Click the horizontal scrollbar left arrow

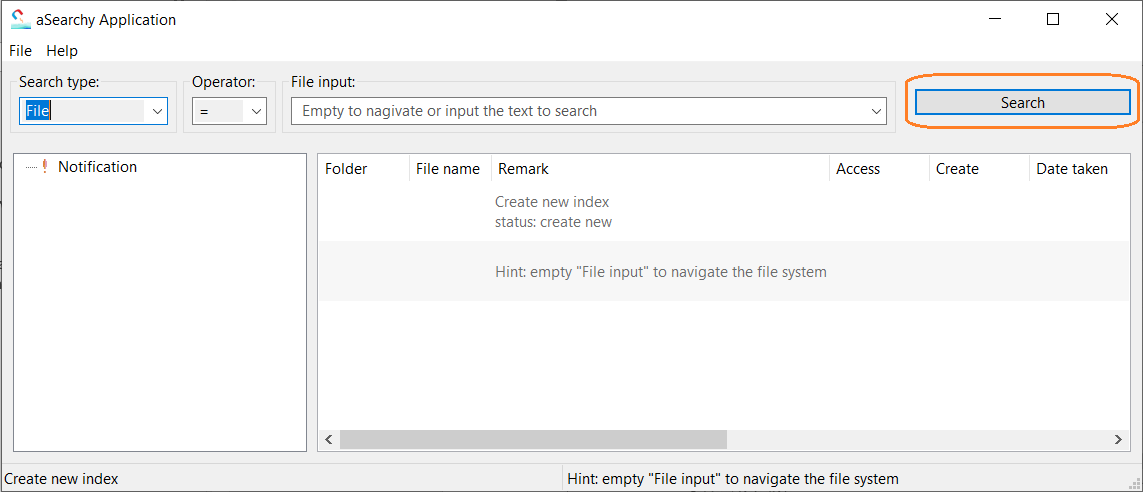[329, 439]
